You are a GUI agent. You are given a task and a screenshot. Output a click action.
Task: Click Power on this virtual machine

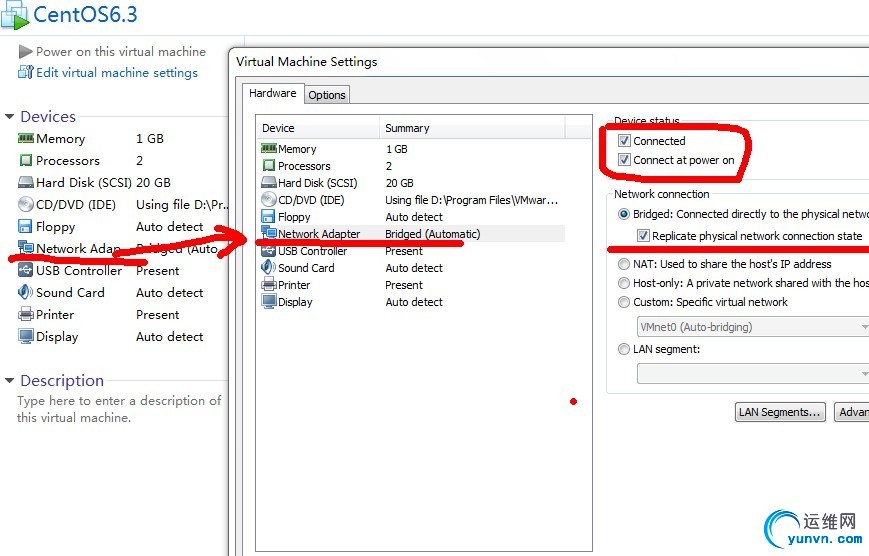point(121,52)
